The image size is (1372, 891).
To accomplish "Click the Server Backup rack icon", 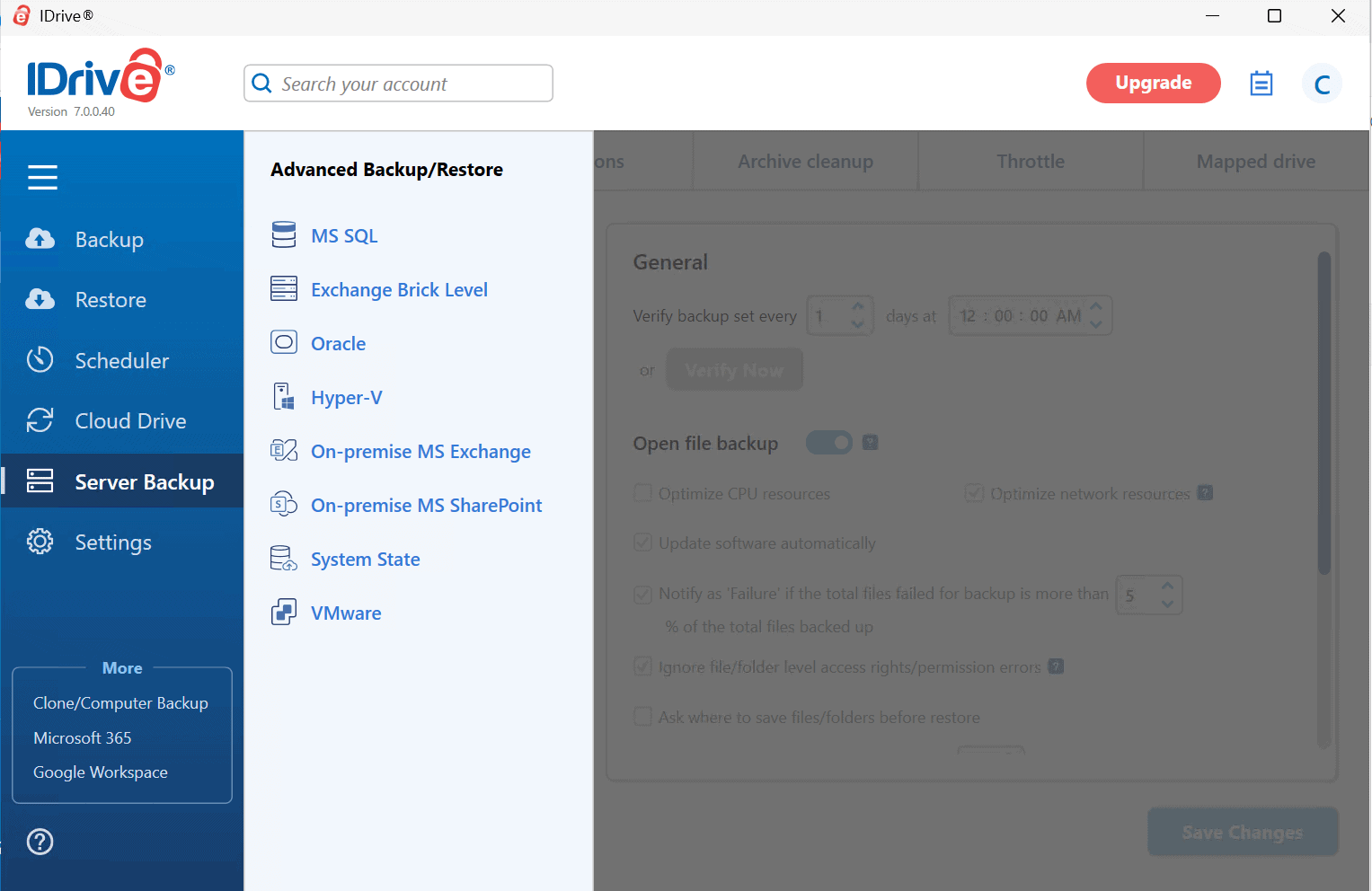I will click(40, 481).
